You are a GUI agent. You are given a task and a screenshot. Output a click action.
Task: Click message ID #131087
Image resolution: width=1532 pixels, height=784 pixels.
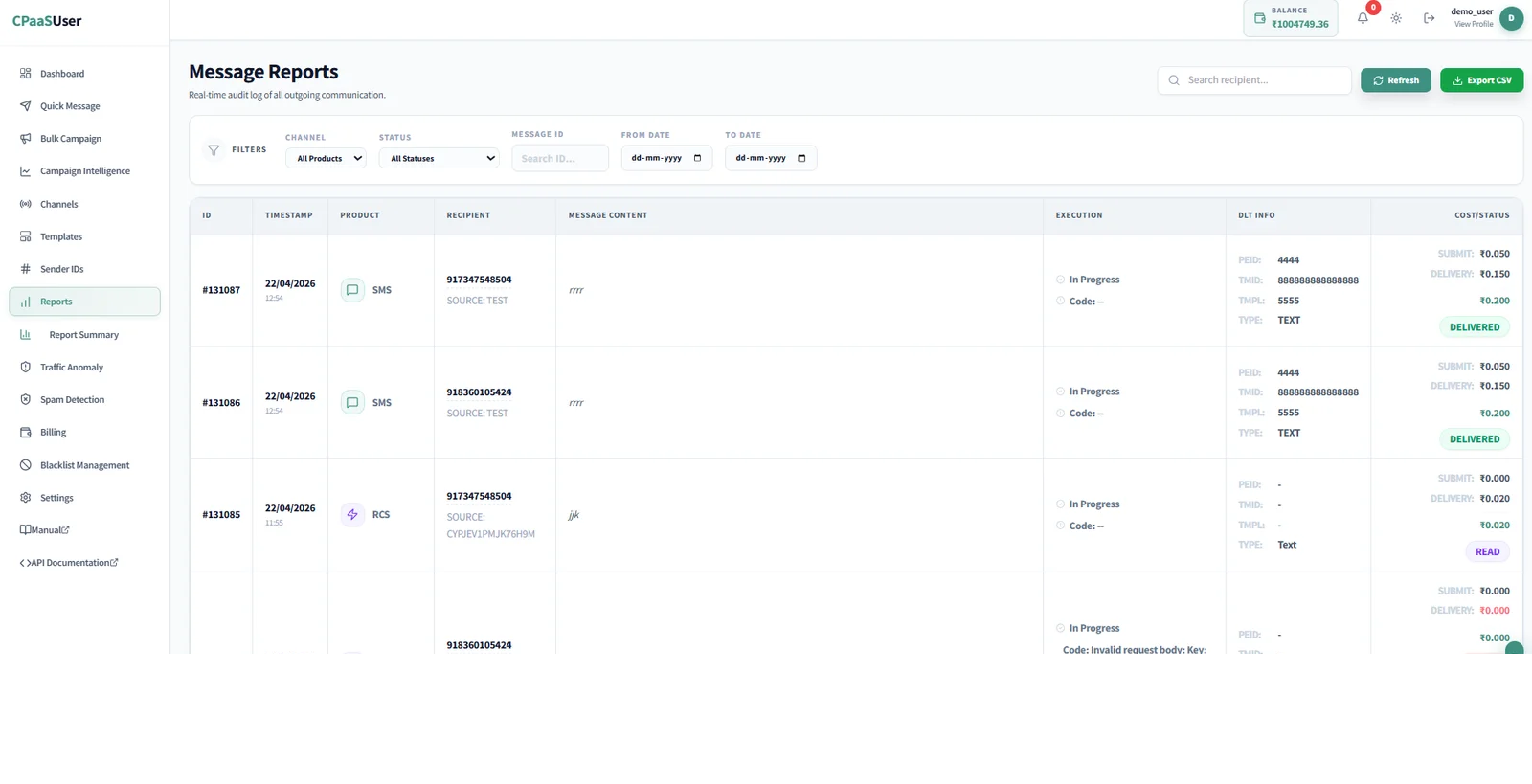point(221,290)
